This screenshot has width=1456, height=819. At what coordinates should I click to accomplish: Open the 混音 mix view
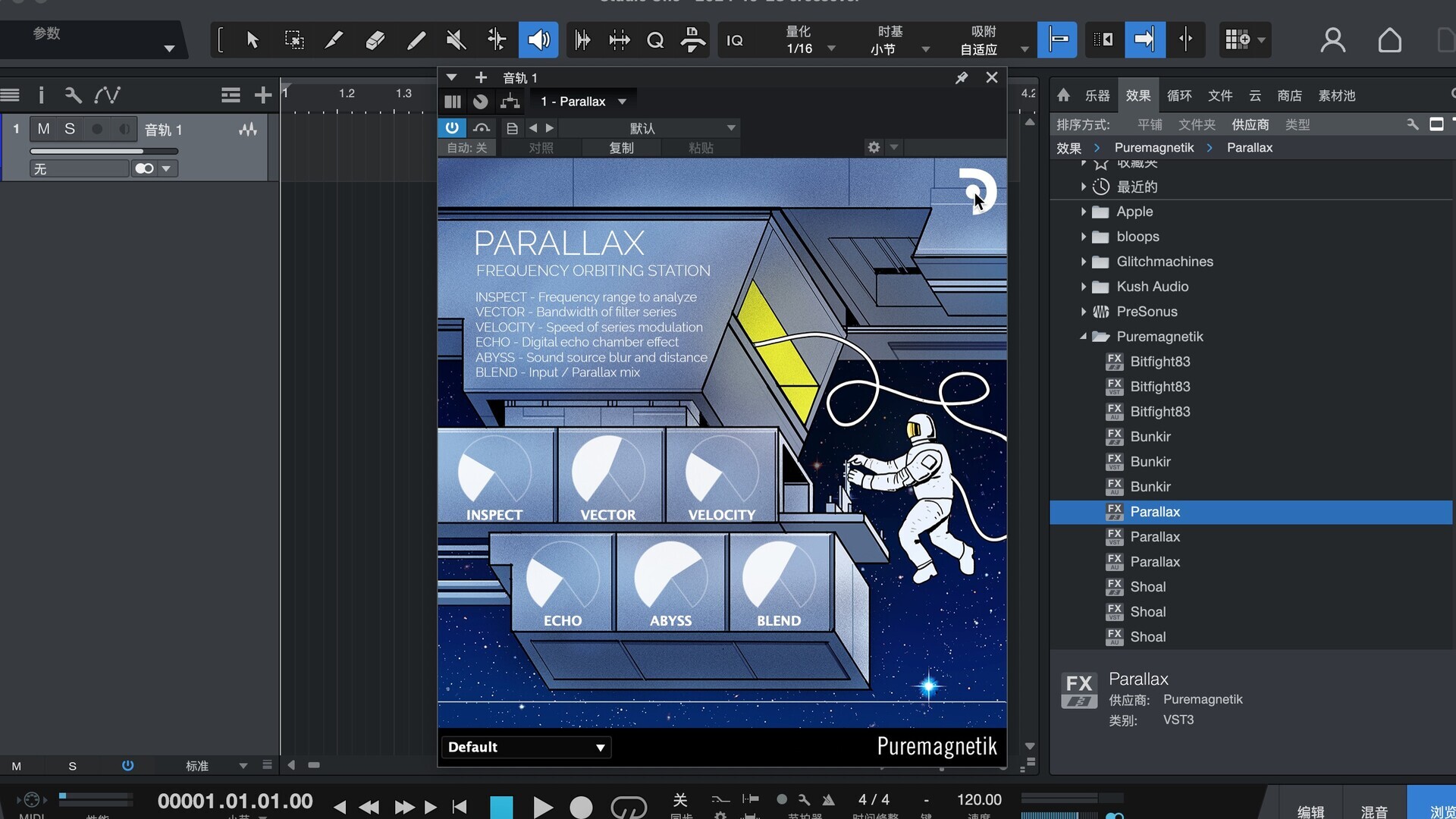pos(1374,811)
